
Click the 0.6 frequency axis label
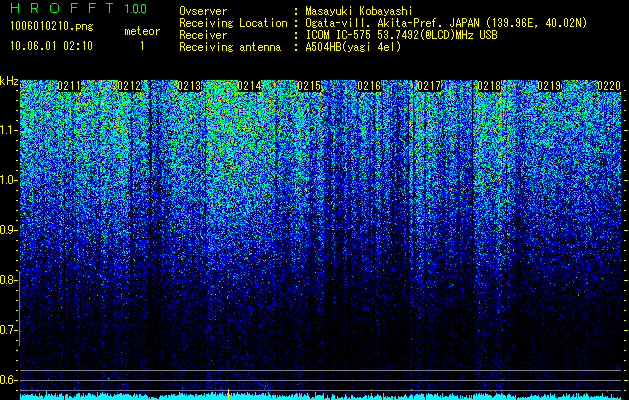tap(9, 380)
